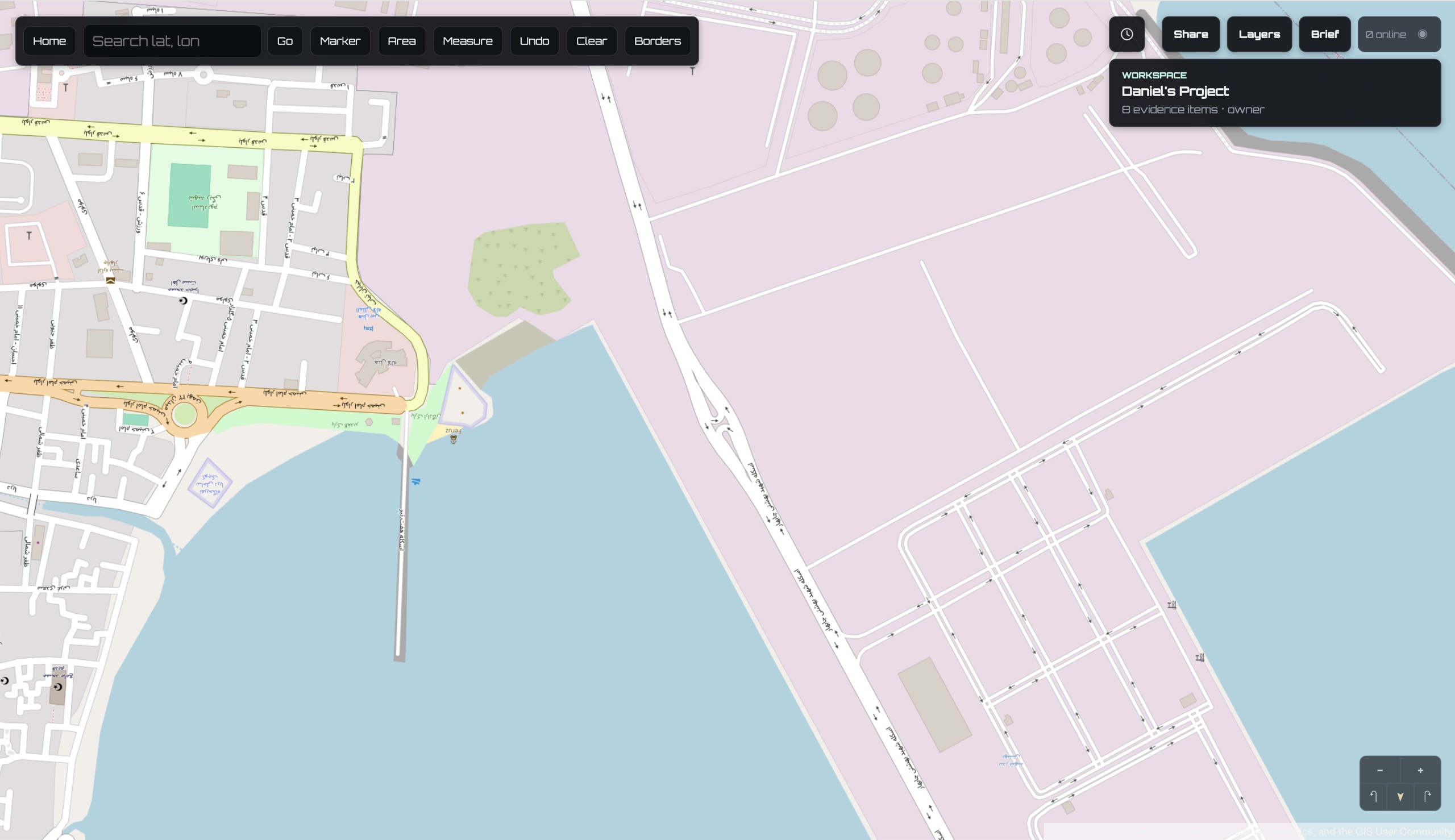The image size is (1455, 840).
Task: Click the Clear button
Action: click(591, 41)
